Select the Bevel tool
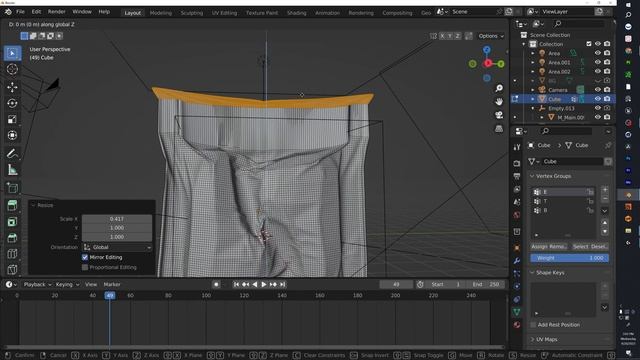Image resolution: width=640 pixels, height=360 pixels. tap(12, 238)
